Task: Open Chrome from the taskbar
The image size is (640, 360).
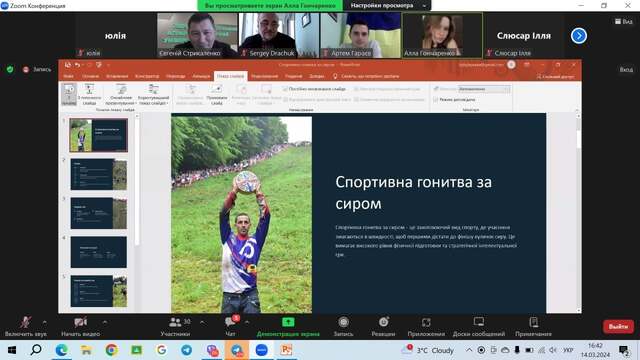Action: [x=111, y=350]
